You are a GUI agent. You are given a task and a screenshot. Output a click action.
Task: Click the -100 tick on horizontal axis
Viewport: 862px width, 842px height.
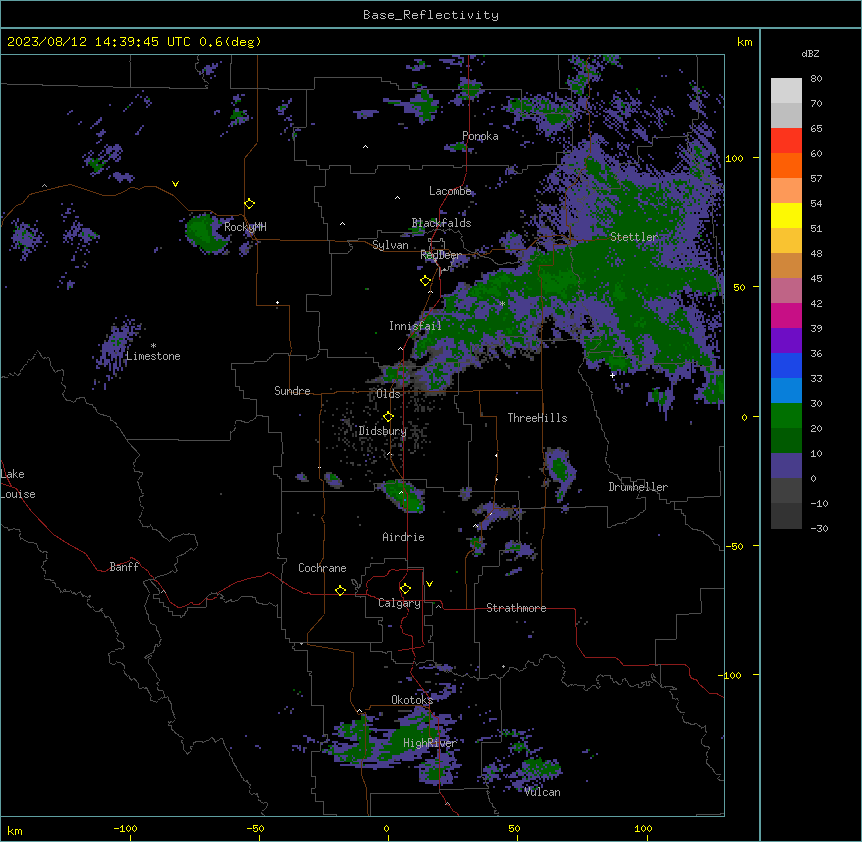pos(125,828)
